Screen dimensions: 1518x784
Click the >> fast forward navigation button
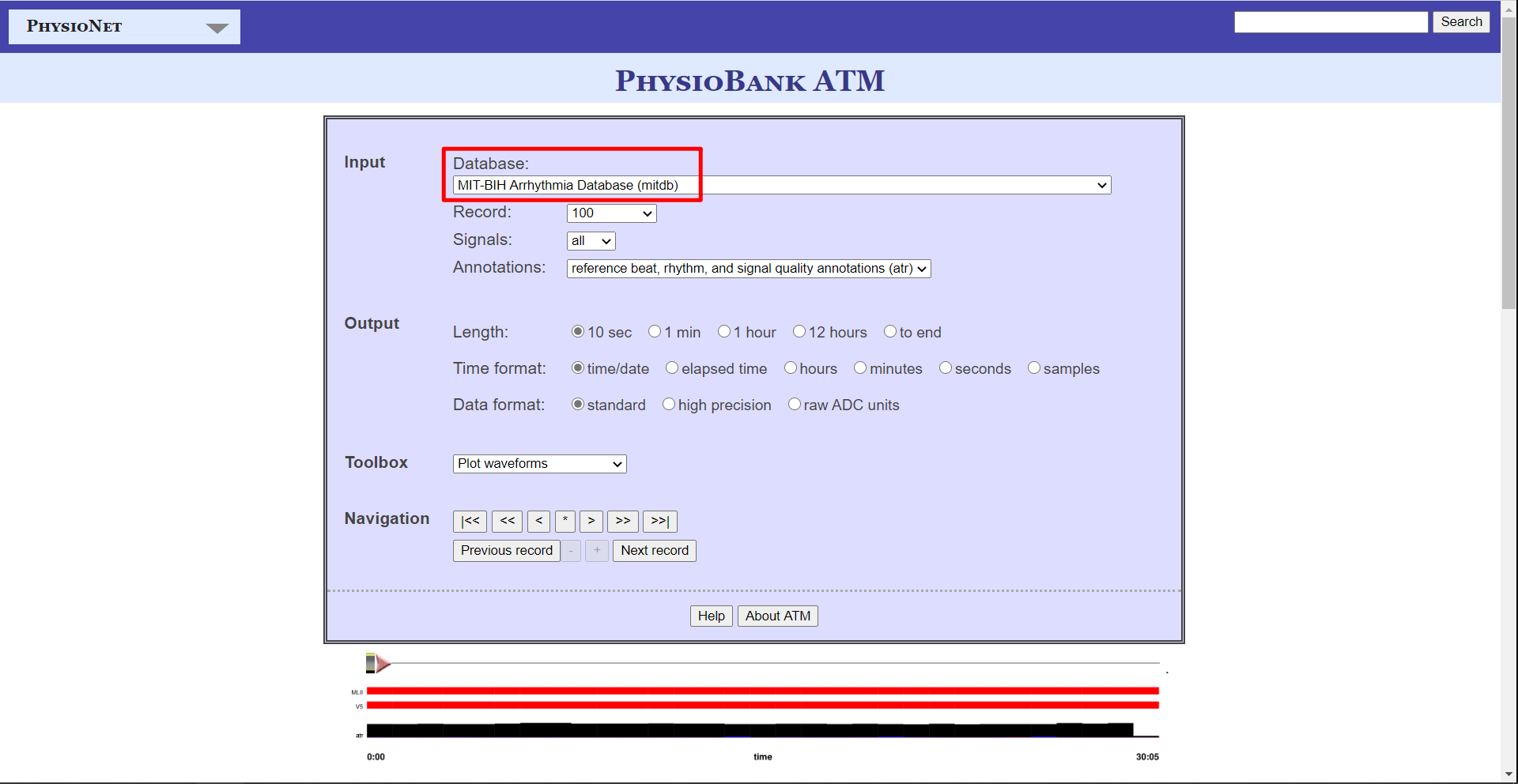coord(622,521)
